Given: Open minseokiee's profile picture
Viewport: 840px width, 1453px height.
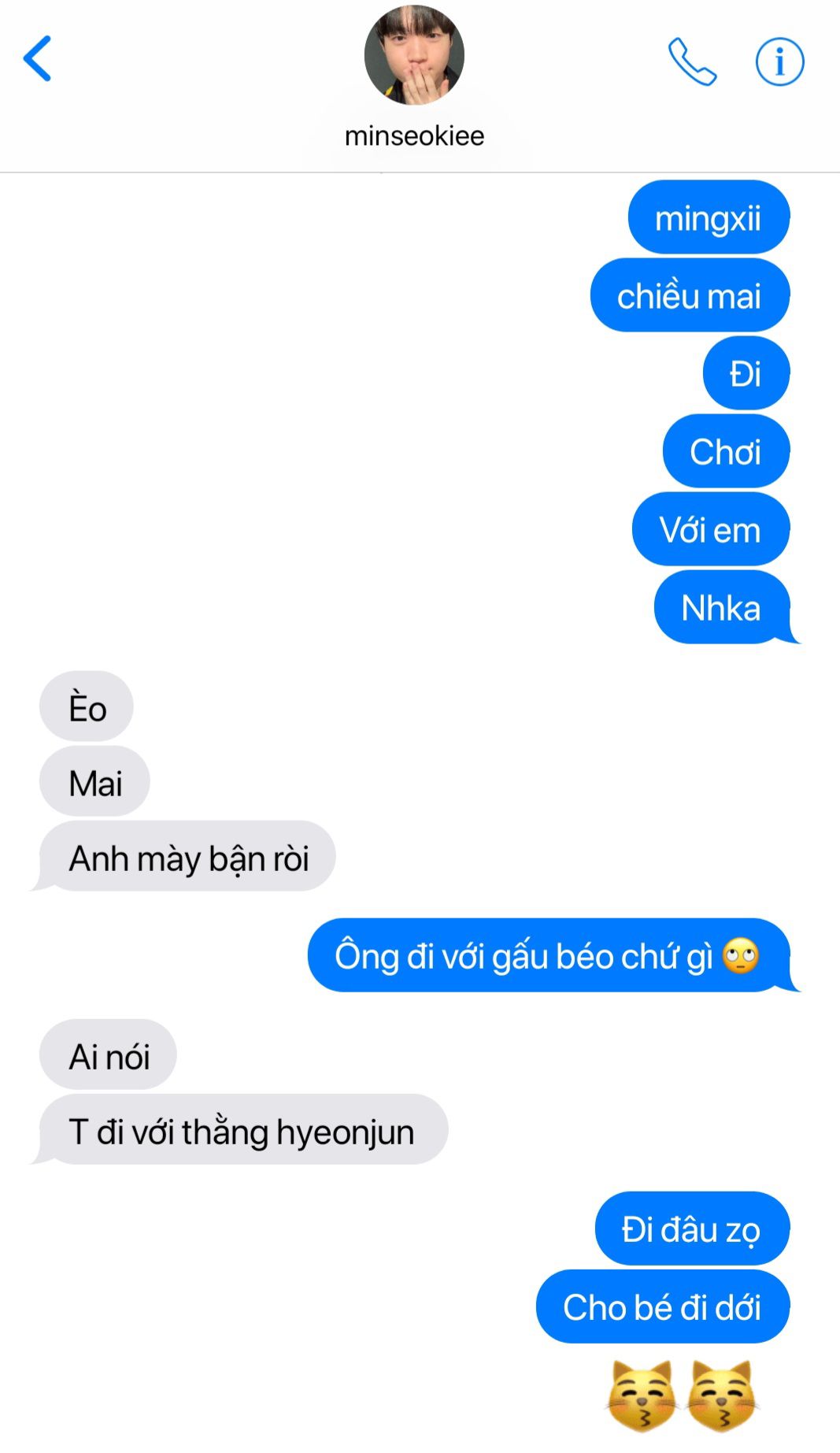Looking at the screenshot, I should pyautogui.click(x=414, y=55).
